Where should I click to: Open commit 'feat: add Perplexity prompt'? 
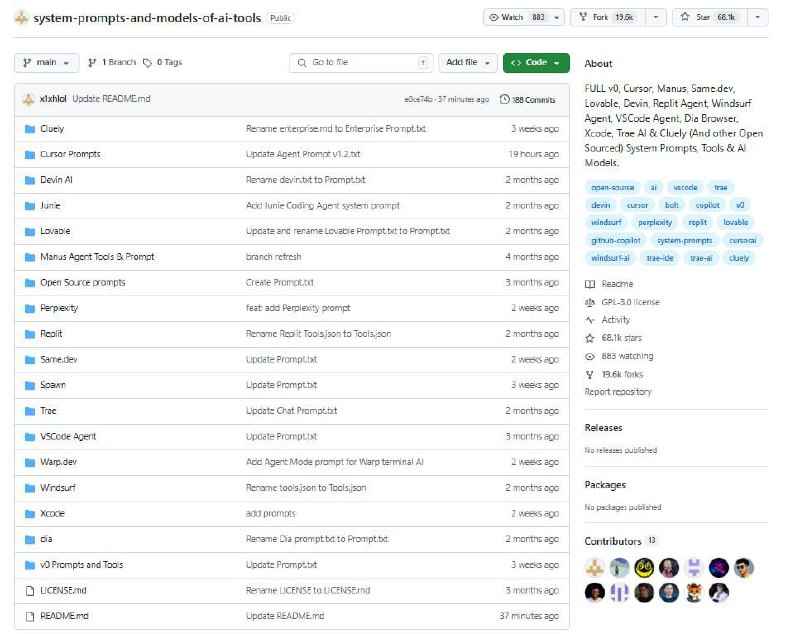[x=298, y=308]
